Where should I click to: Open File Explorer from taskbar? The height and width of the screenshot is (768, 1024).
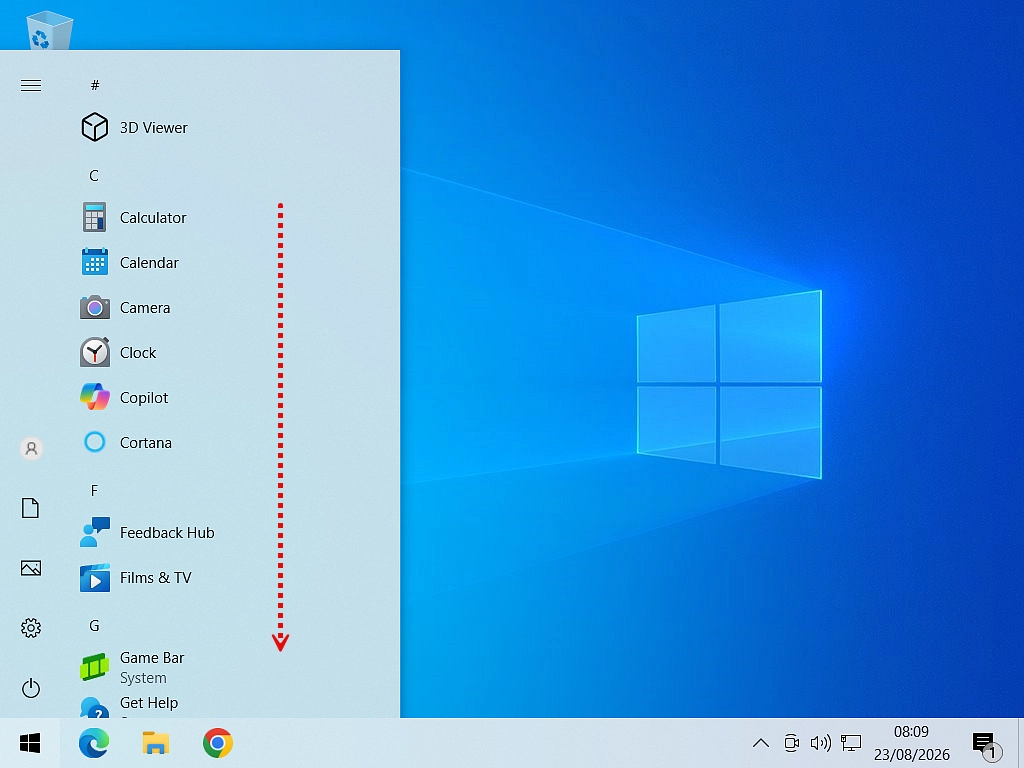point(155,743)
